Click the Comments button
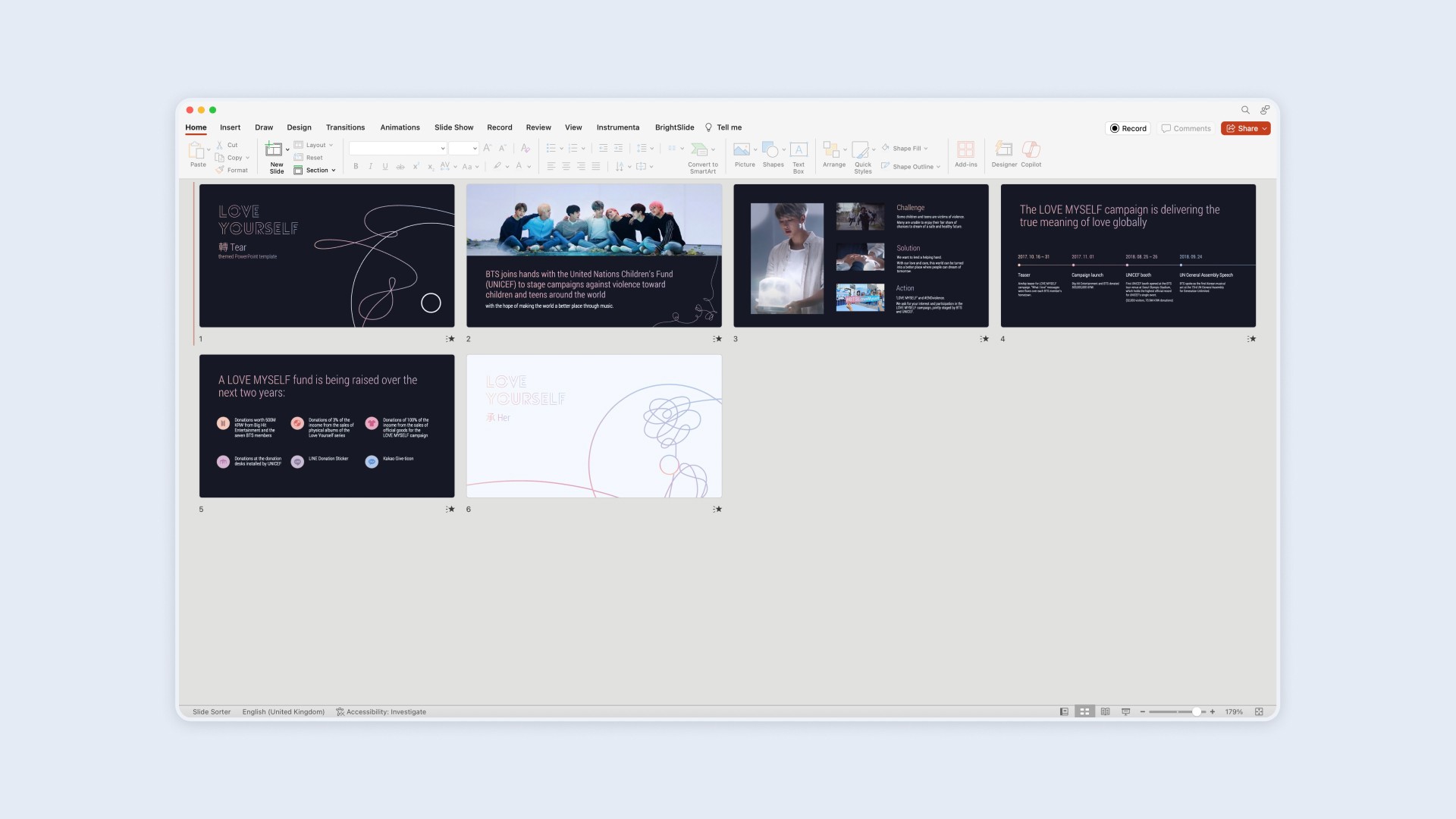The image size is (1456, 819). point(1186,129)
